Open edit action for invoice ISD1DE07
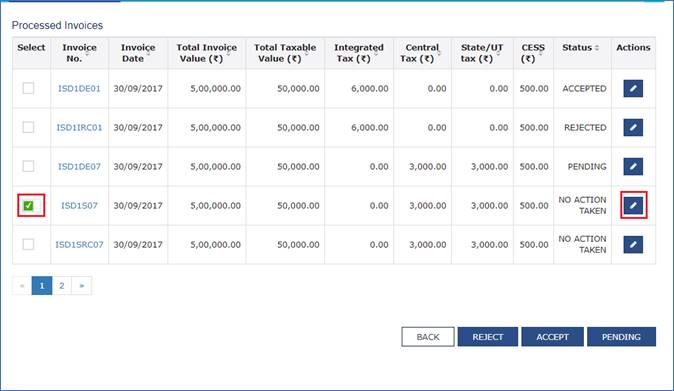Viewport: 674px width, 391px height. click(633, 166)
